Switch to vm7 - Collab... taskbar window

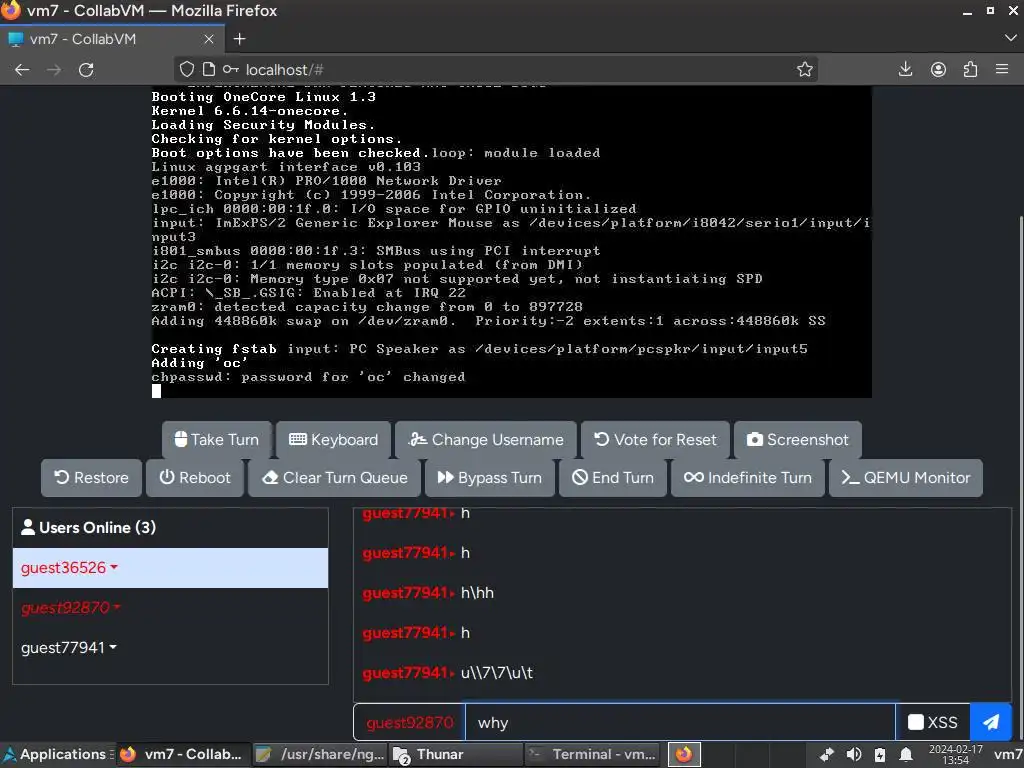[183, 754]
